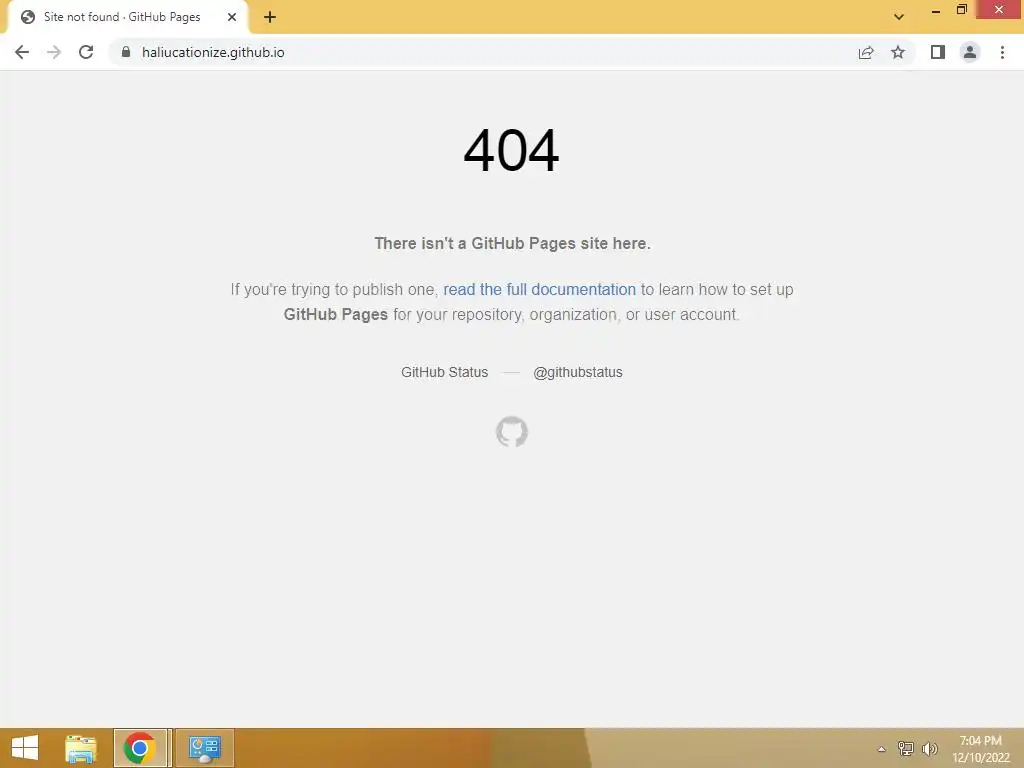Open the Control Panel taskbar icon

[204, 748]
